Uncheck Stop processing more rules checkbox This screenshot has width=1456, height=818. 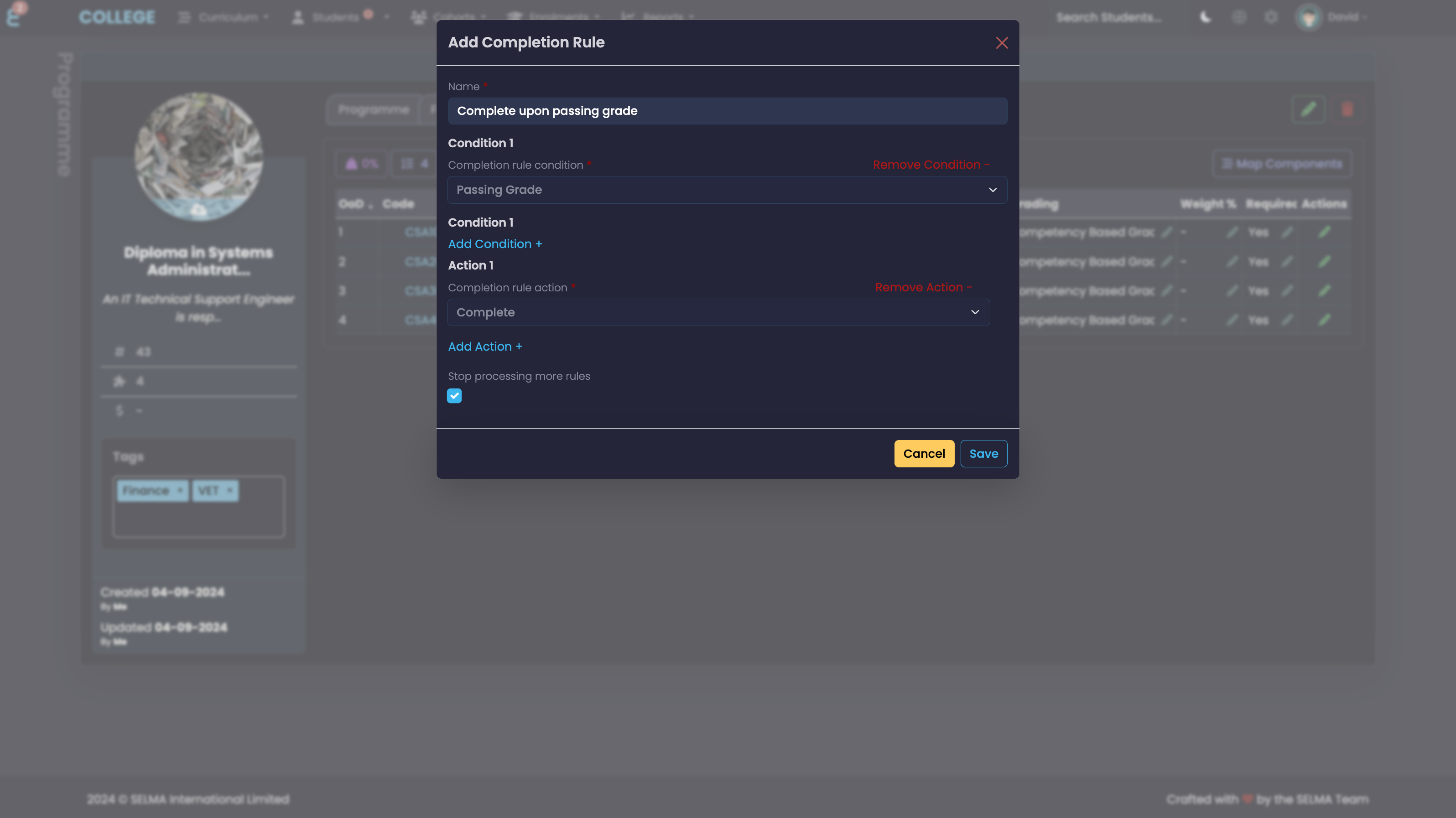pyautogui.click(x=454, y=396)
